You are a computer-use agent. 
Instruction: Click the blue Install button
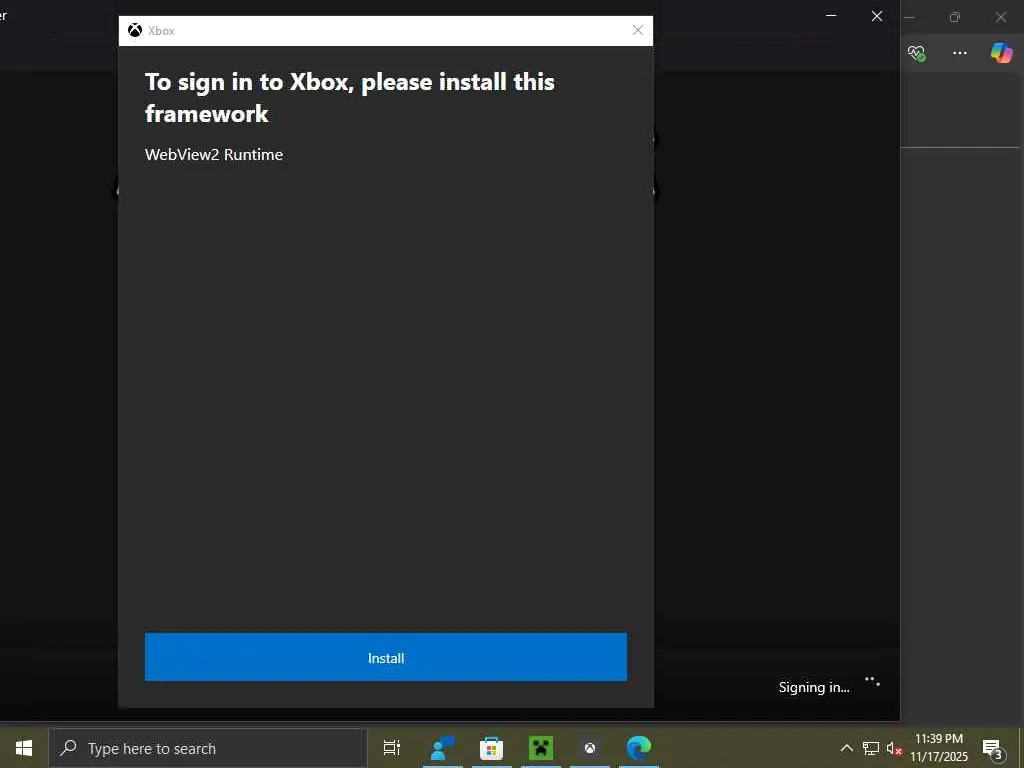point(385,657)
